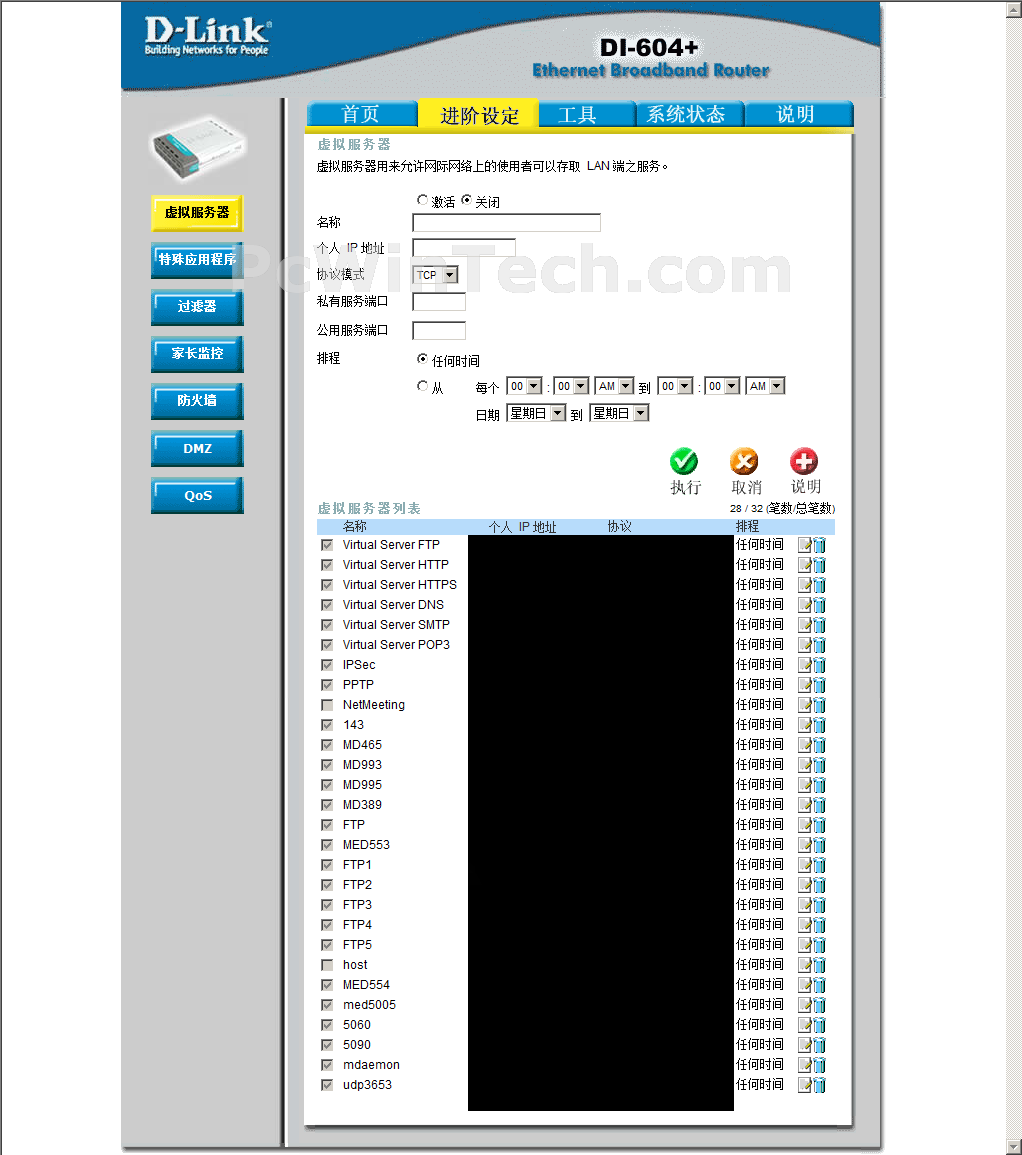This screenshot has height=1155, width=1022.
Task: Open the 特殊应用程序 sidebar page
Action: point(197,260)
